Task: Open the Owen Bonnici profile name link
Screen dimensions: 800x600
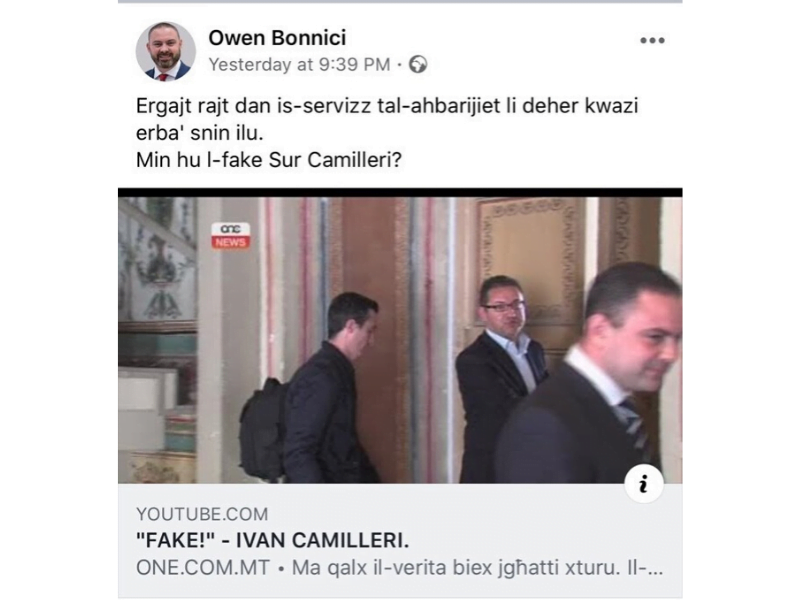Action: click(x=277, y=38)
